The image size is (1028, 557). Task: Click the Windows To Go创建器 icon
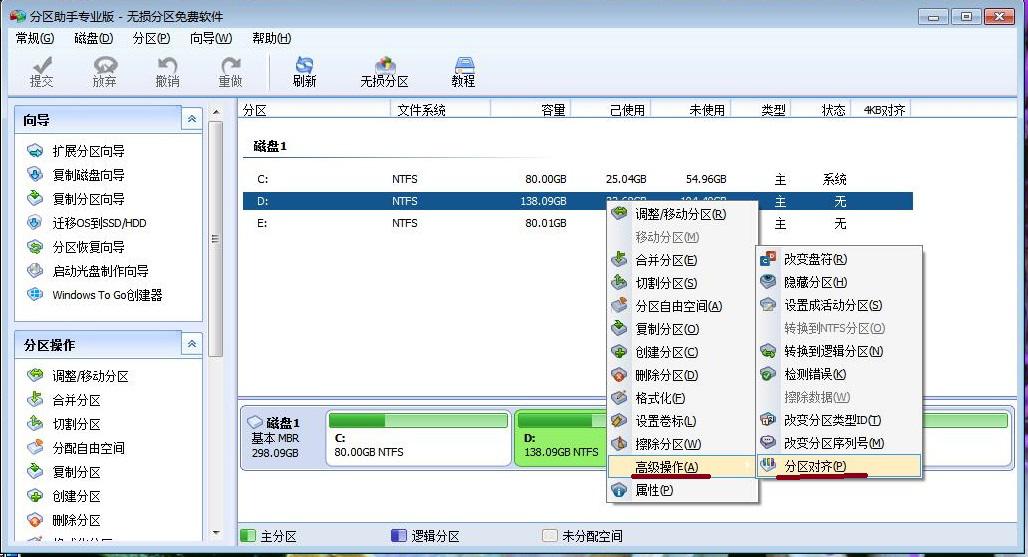point(35,294)
